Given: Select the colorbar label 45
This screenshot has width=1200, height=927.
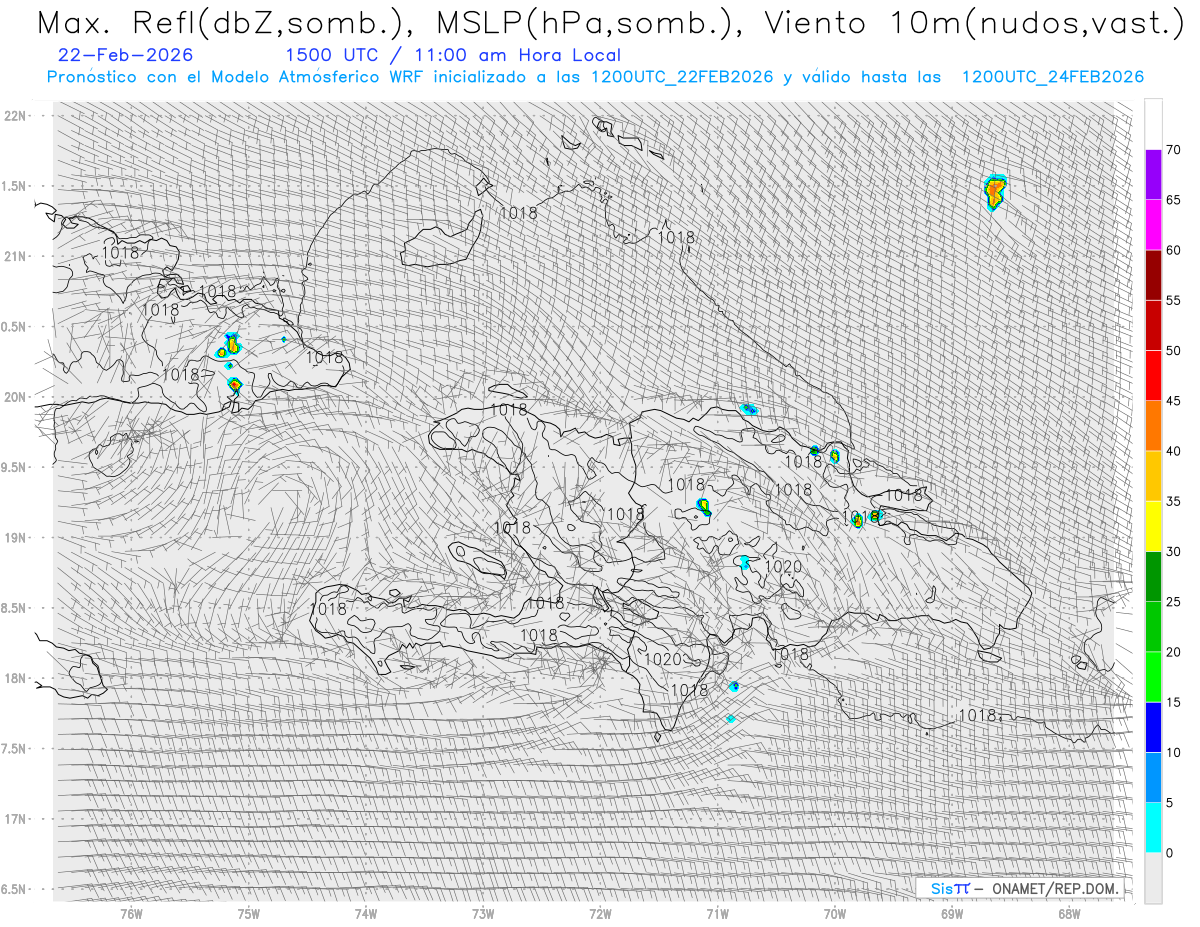Looking at the screenshot, I should (1173, 401).
